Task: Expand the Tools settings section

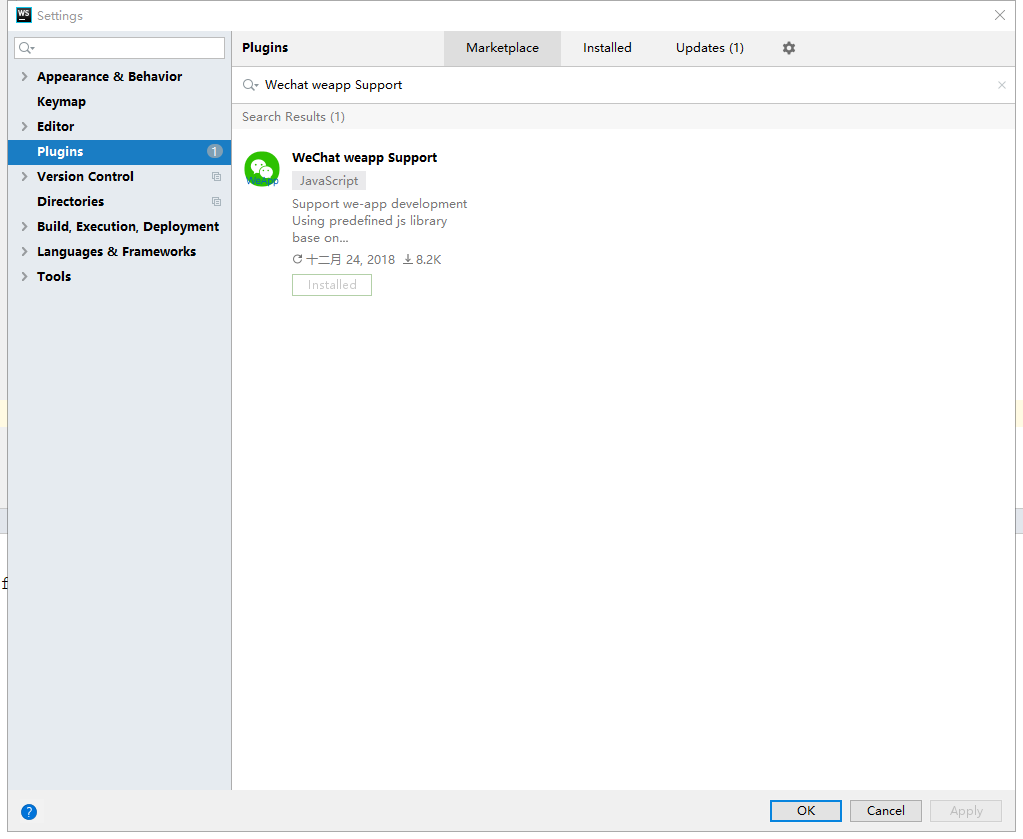Action: [24, 277]
